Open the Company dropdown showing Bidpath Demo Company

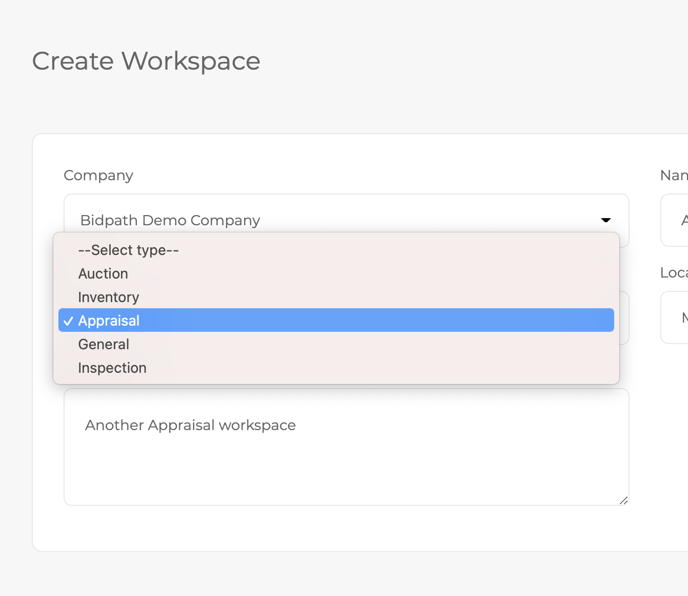point(346,220)
